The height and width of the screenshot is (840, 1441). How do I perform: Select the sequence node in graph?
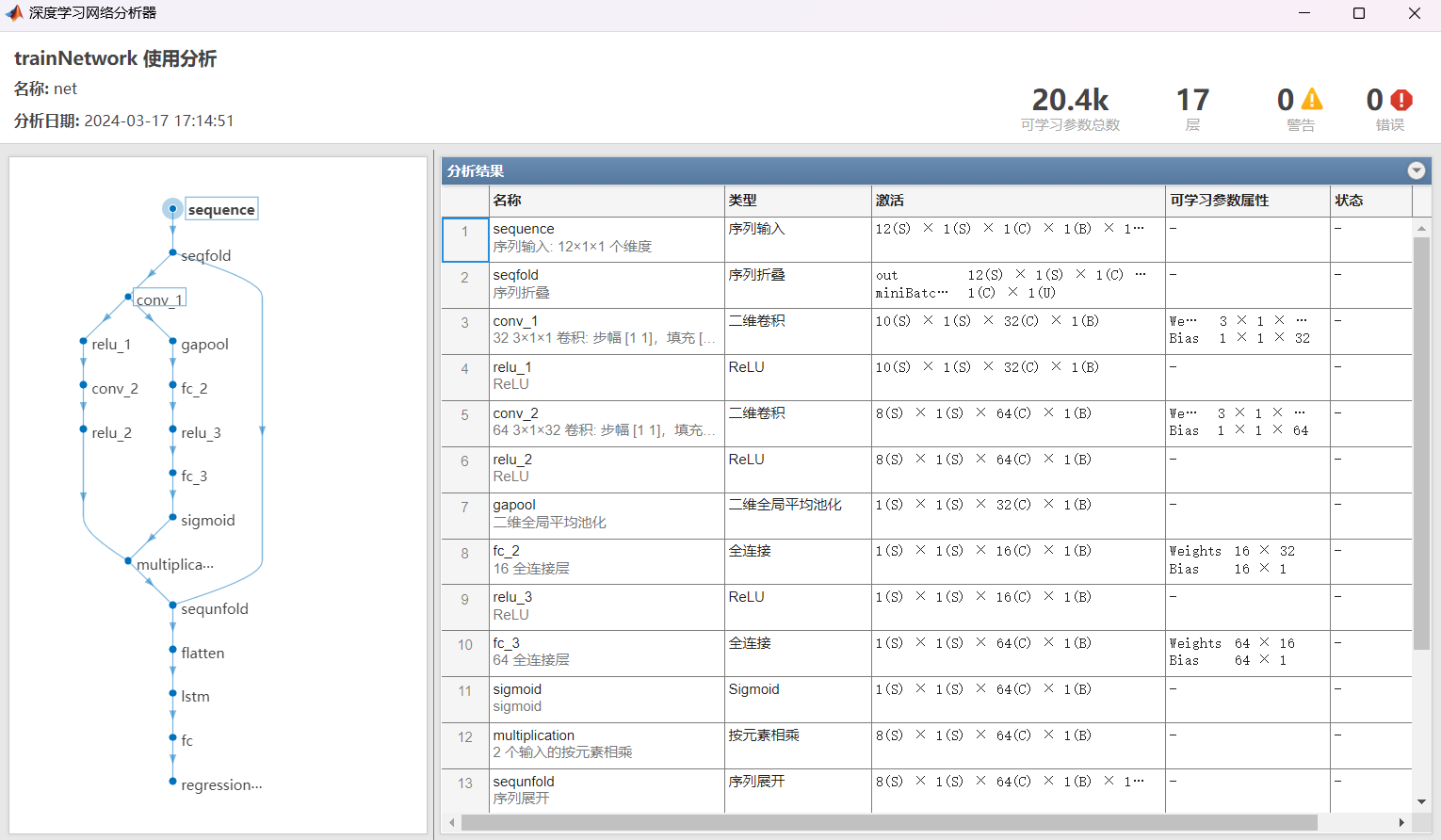220,209
